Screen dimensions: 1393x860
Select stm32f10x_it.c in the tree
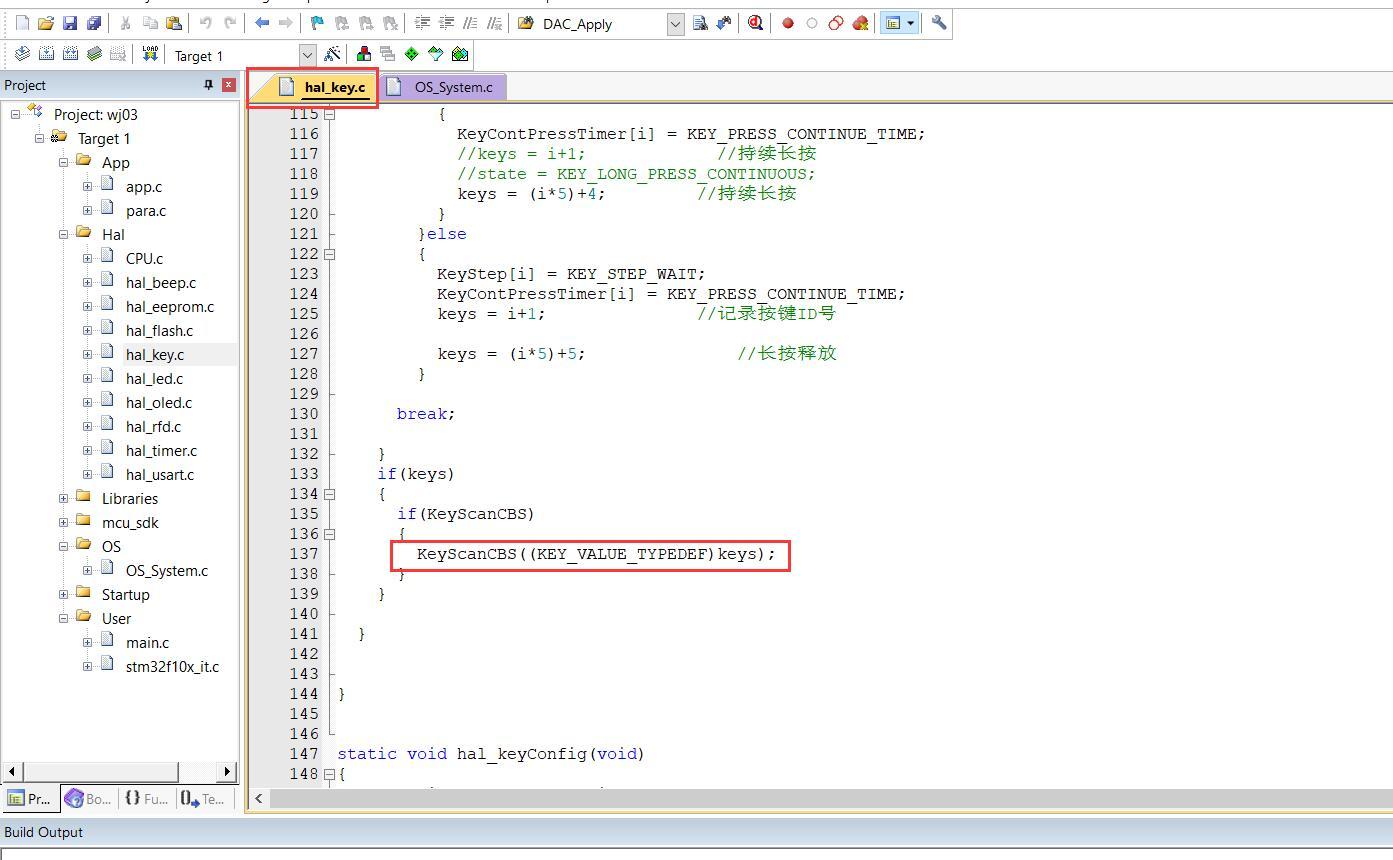(172, 666)
